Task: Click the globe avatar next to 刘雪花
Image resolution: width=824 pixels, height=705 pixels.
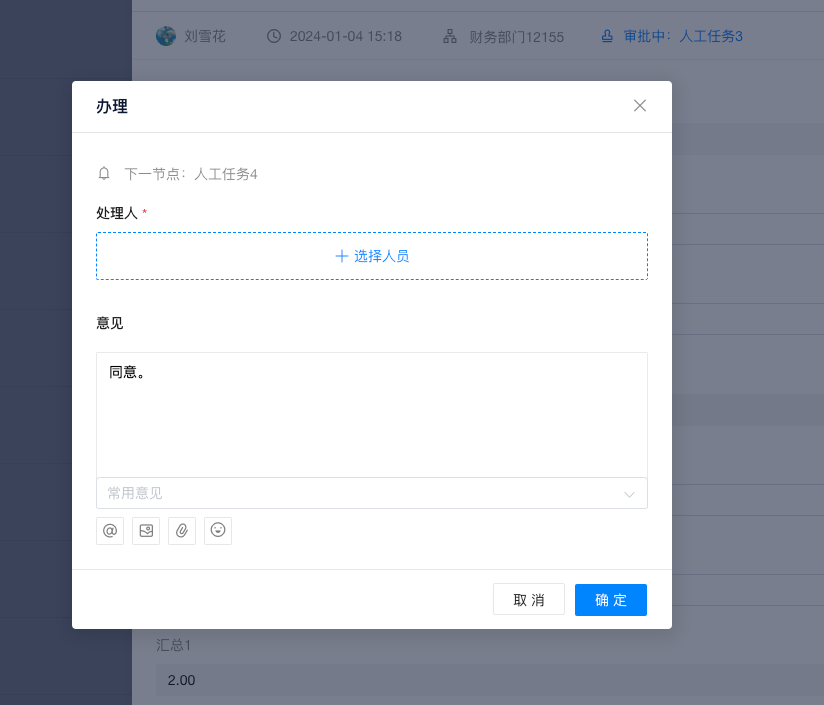Action: 165,36
